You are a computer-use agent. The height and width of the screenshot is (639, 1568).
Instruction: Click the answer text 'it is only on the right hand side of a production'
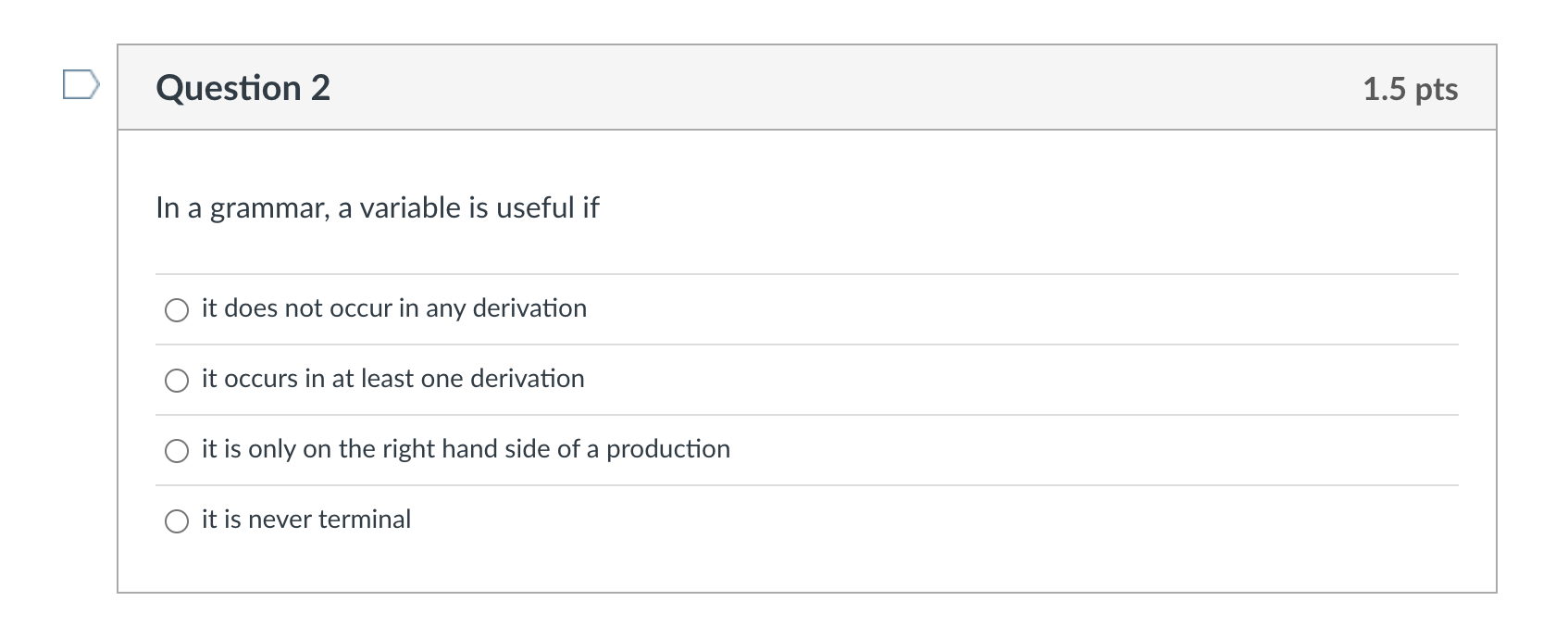[465, 449]
